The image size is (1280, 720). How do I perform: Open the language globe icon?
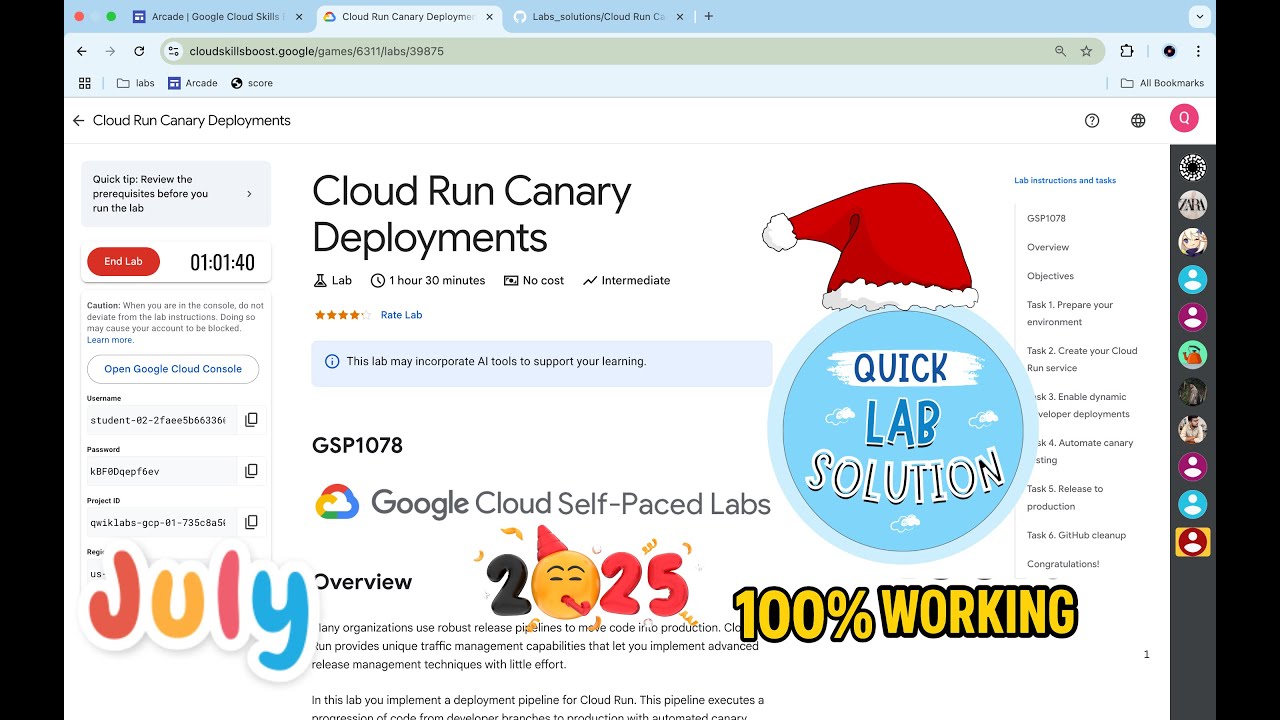[1138, 120]
